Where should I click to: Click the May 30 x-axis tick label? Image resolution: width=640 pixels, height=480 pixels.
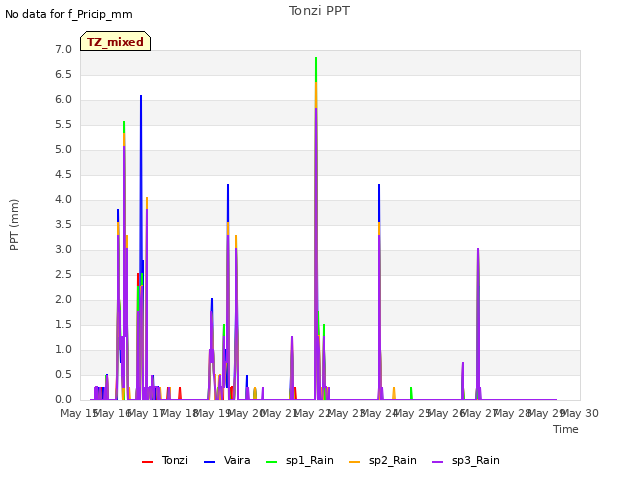[x=580, y=413]
